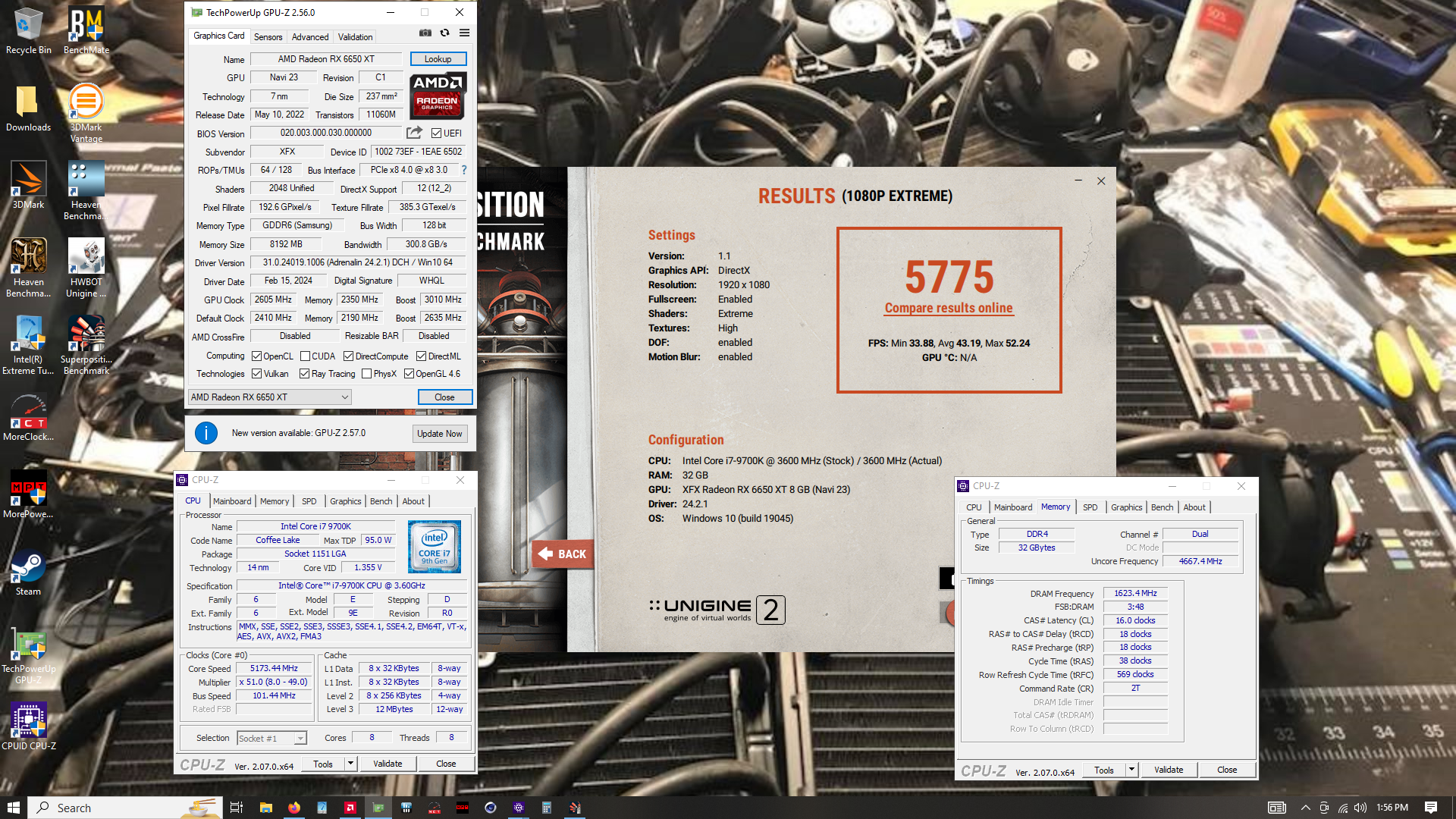Launch 3DMark Vantage shortcut
1456x819 pixels.
click(86, 113)
